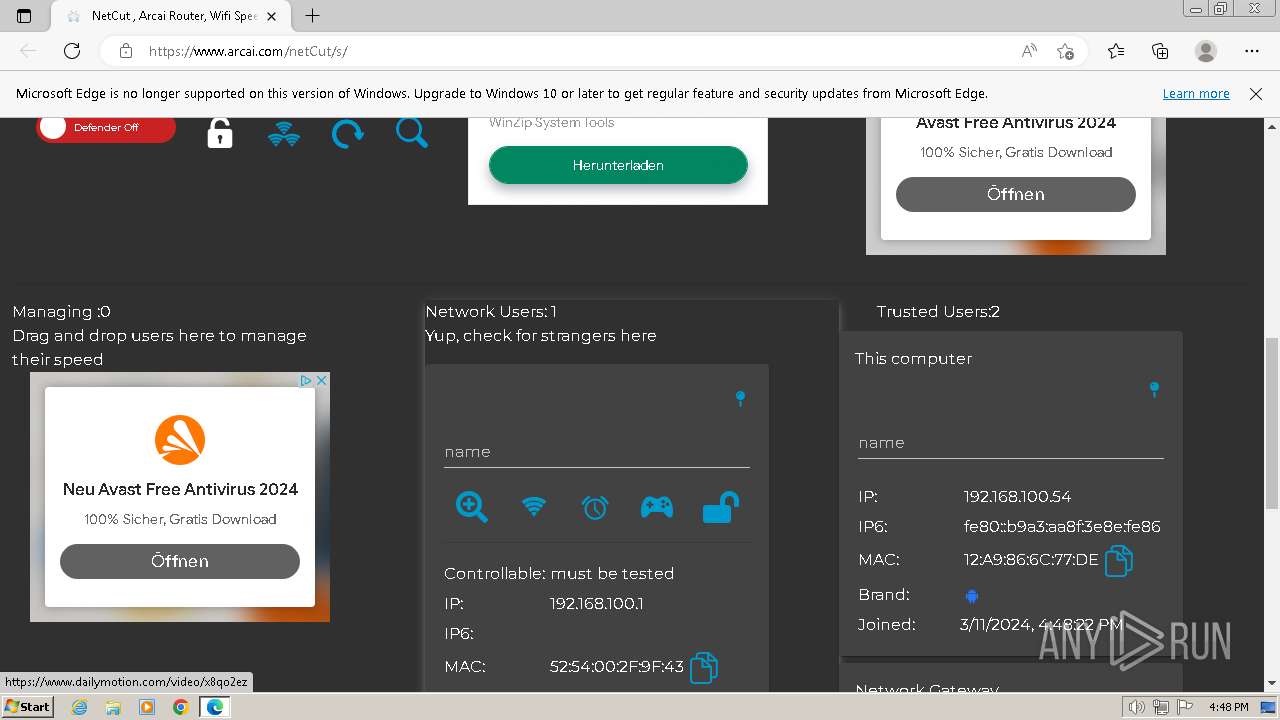The image size is (1280, 720).
Task: Copy MAC 12:A9:86:6C:77:DE with copy icon
Action: (1118, 560)
